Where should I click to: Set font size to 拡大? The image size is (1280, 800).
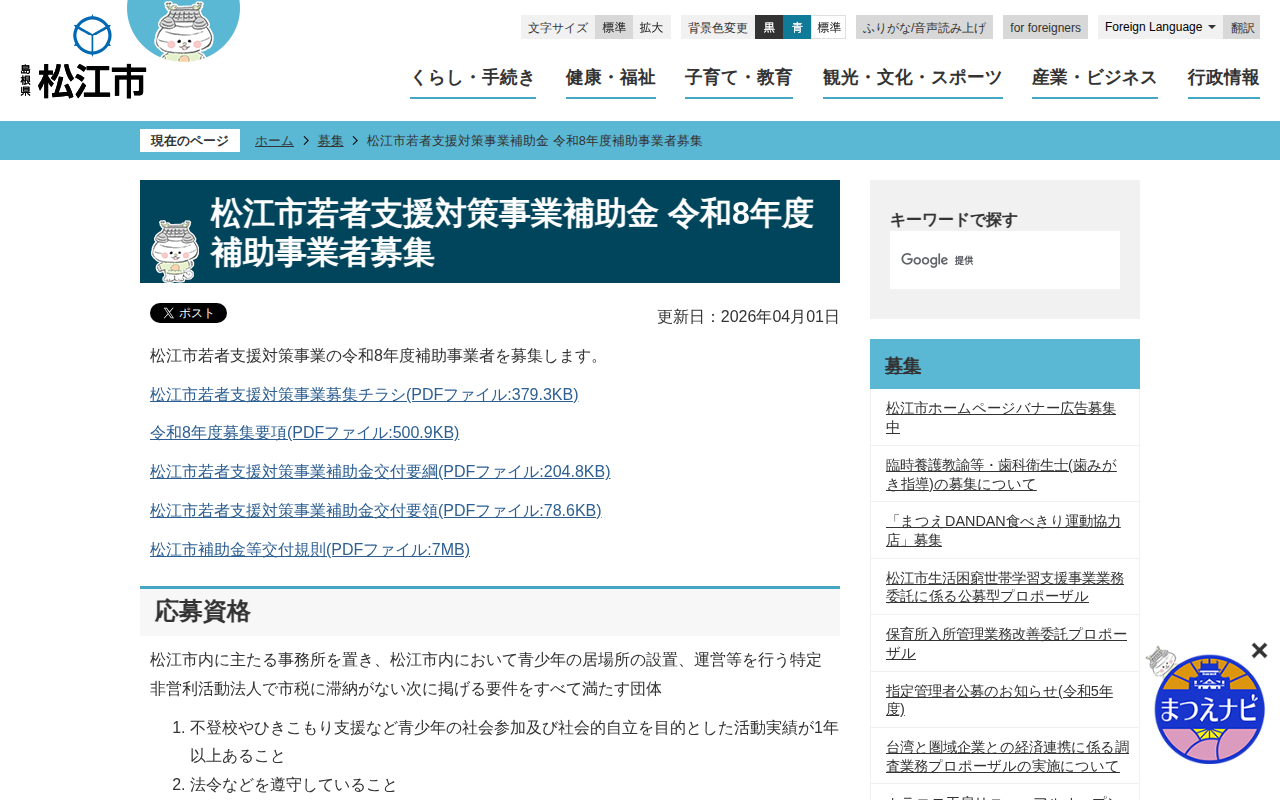(652, 27)
